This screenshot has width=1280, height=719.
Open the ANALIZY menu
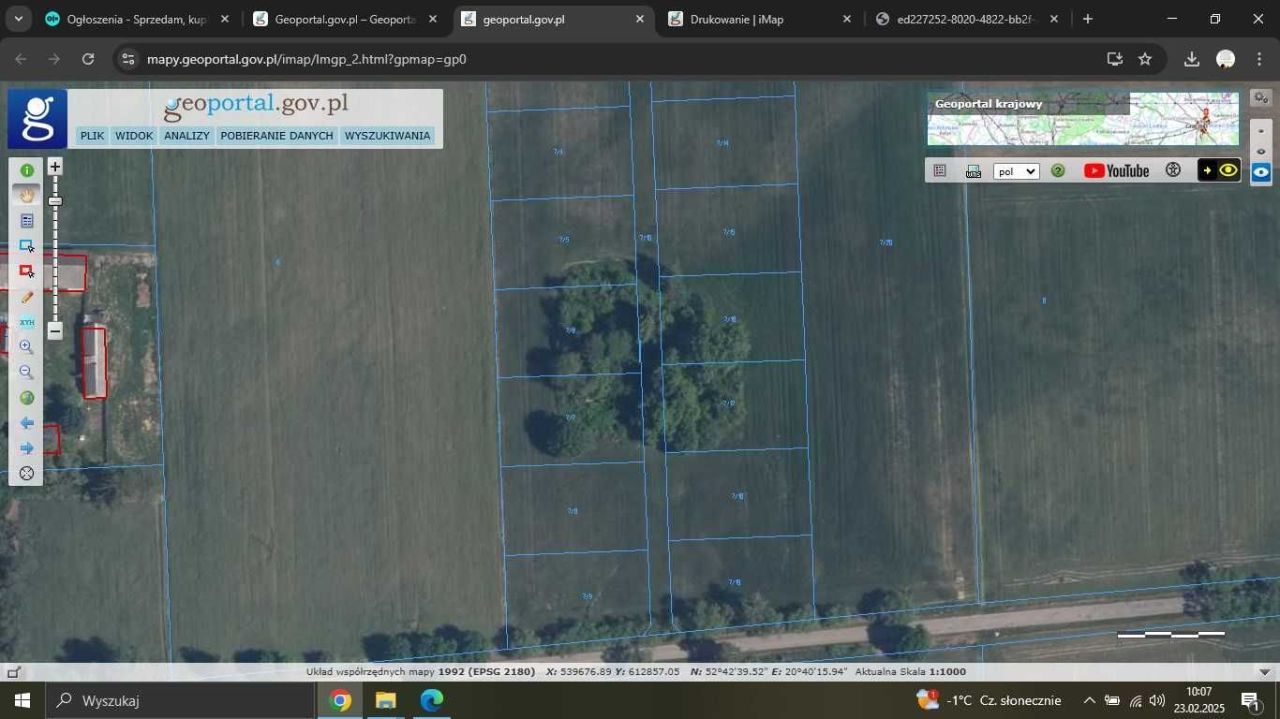[x=186, y=136]
